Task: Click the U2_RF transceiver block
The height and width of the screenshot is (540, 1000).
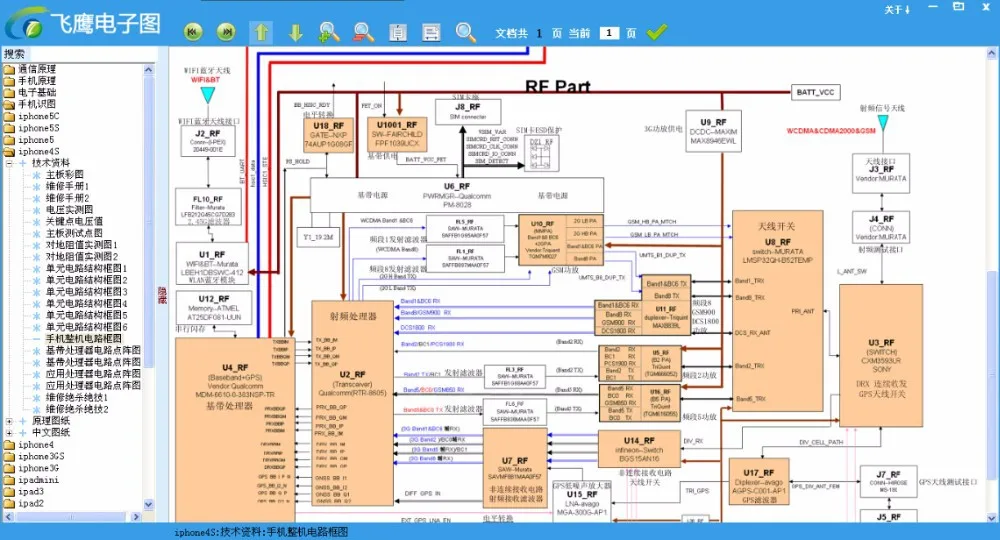Action: point(352,403)
